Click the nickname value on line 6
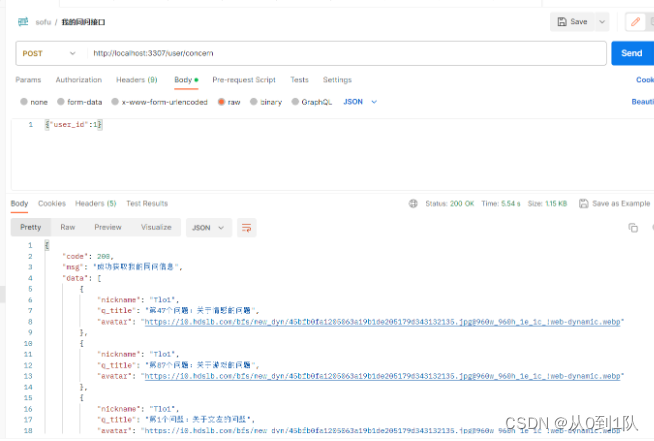This screenshot has height=441, width=654. click(x=163, y=300)
